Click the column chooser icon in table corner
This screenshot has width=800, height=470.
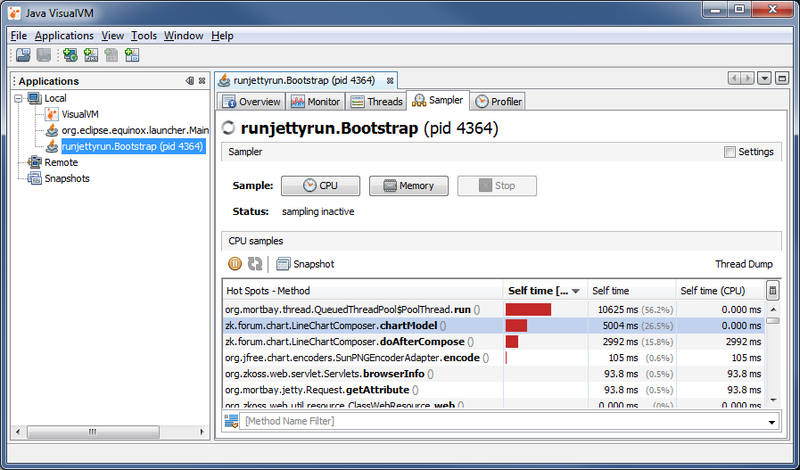click(x=772, y=290)
